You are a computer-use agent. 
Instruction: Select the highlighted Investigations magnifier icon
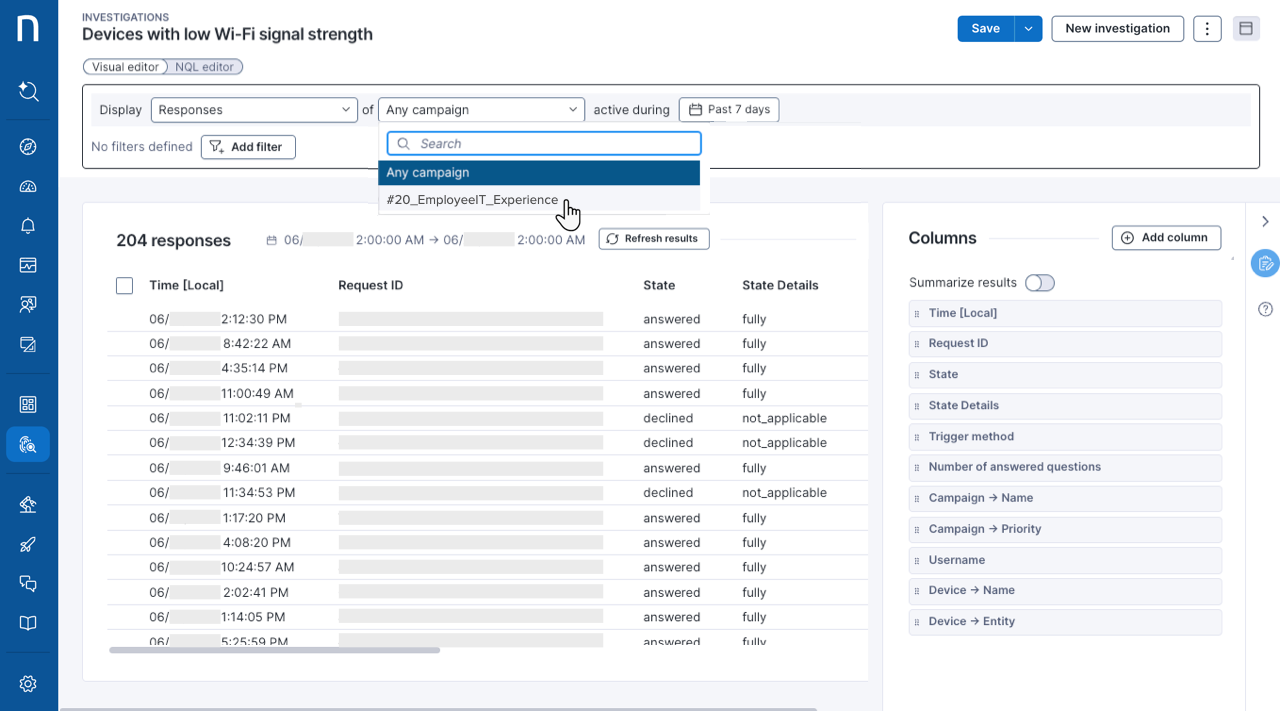coord(27,444)
